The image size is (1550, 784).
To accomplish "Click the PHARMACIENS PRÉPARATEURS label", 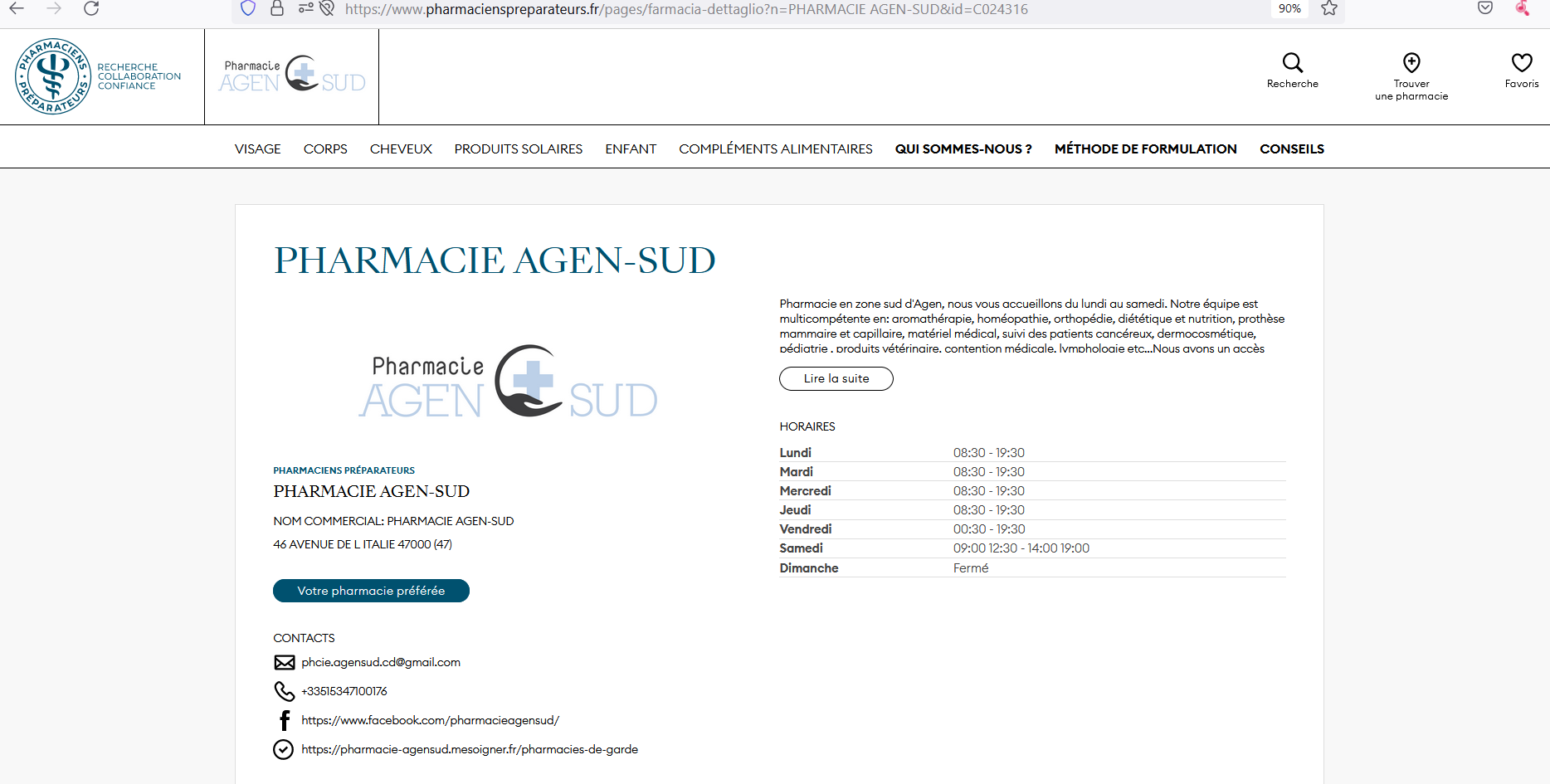I will [344, 470].
